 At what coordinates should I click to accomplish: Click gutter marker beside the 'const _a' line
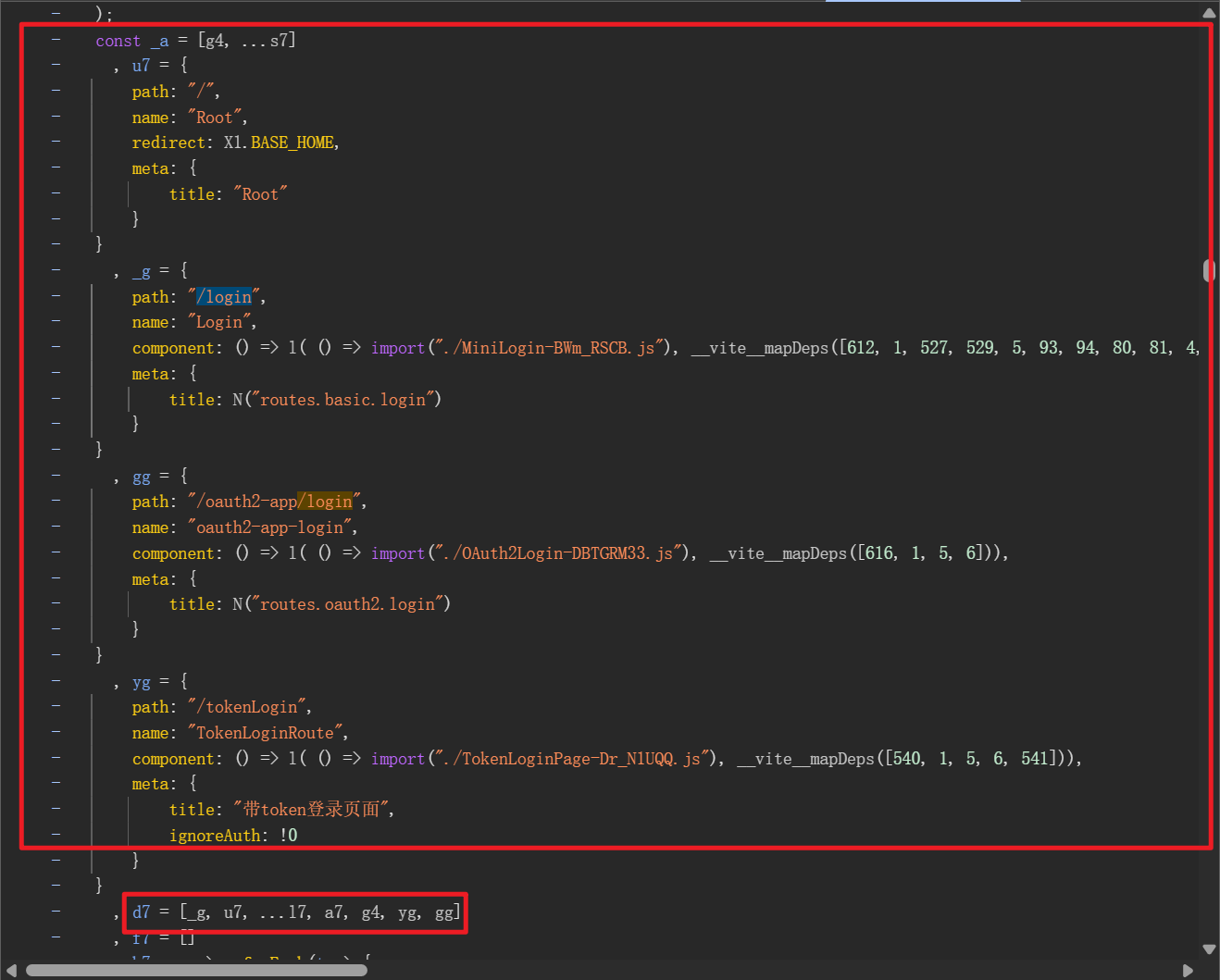coord(56,40)
